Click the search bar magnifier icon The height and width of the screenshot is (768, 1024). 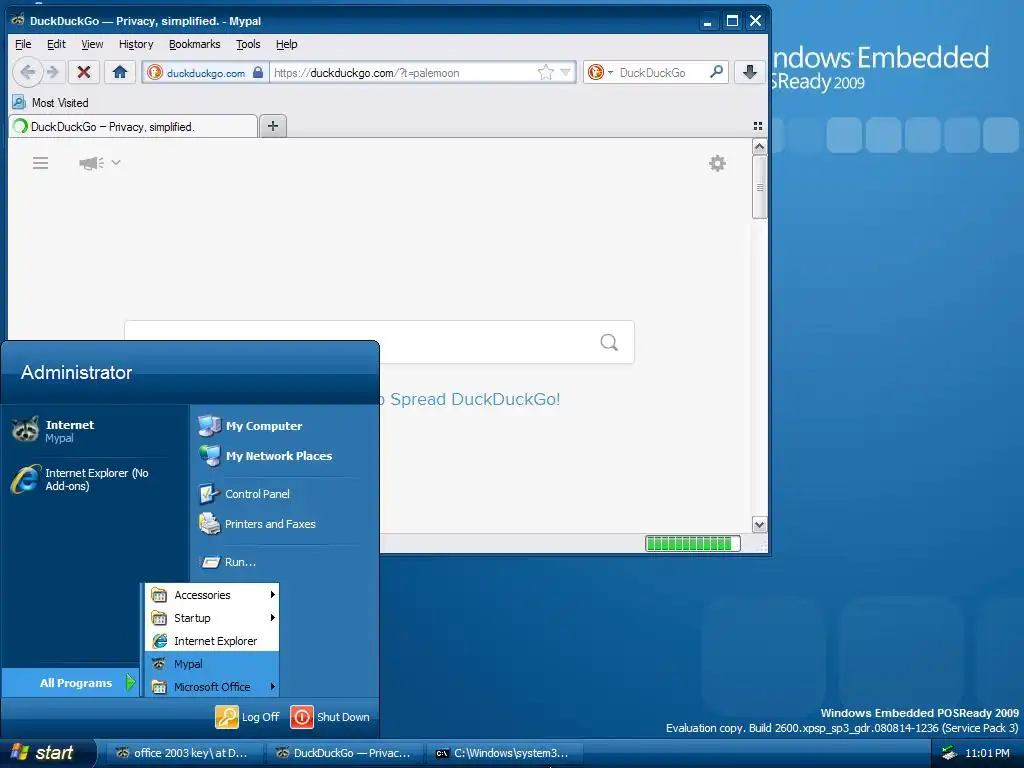pyautogui.click(x=716, y=72)
